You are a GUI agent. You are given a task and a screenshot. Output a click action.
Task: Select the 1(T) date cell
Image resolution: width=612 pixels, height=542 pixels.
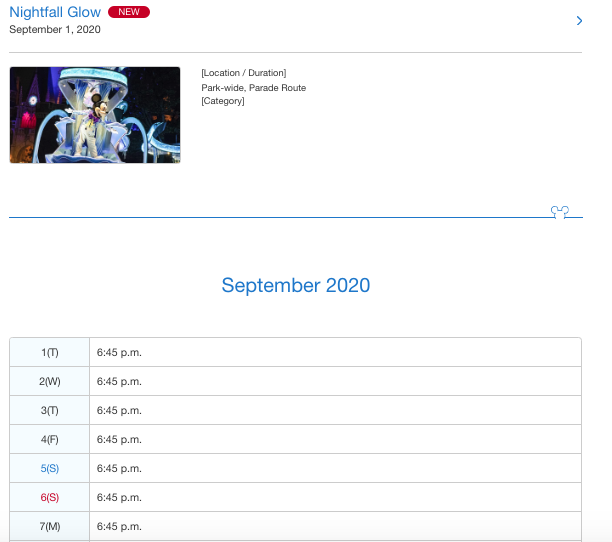(x=50, y=352)
